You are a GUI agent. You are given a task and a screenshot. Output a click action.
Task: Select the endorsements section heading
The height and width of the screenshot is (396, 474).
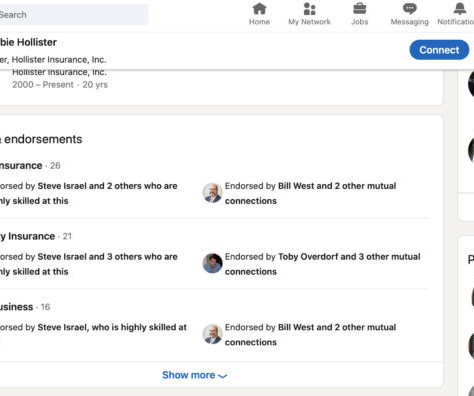point(41,139)
